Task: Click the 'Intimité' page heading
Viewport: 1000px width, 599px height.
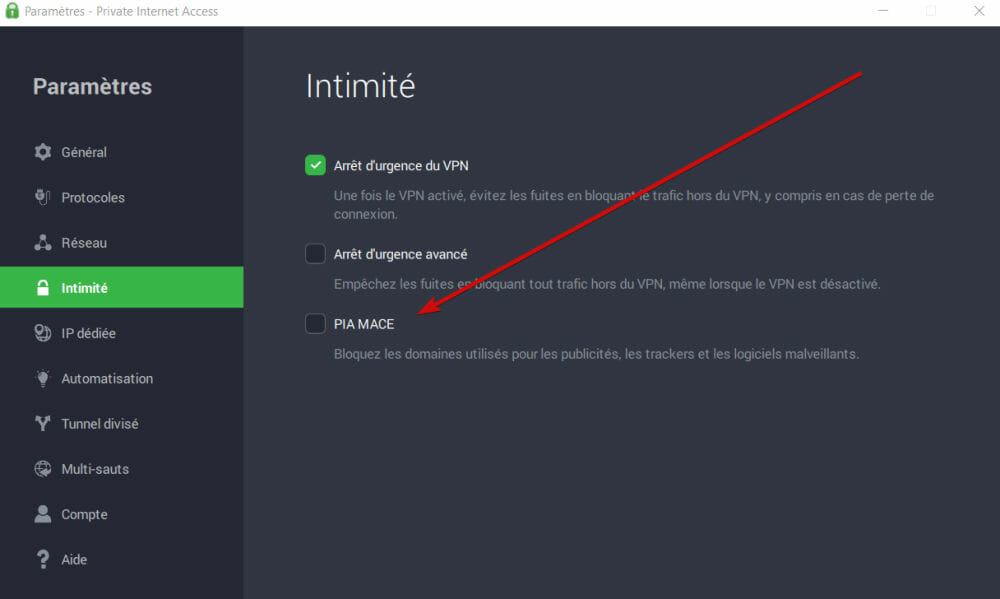Action: pos(360,85)
